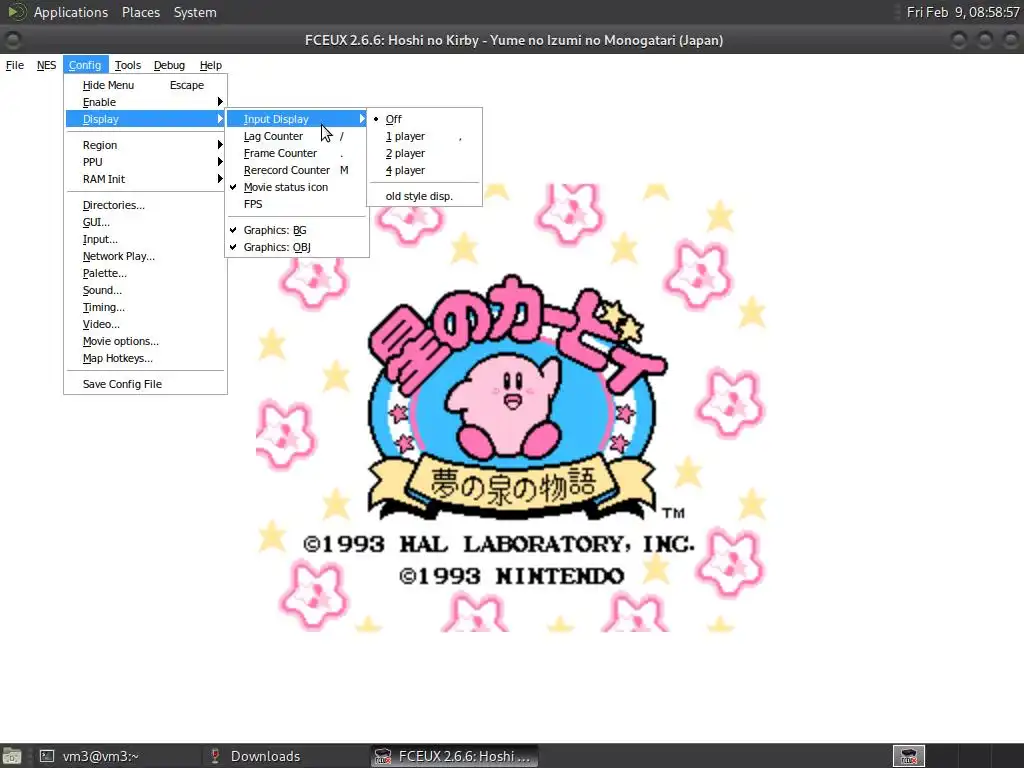Open Network Play... settings
This screenshot has height=768, width=1024.
click(145, 256)
